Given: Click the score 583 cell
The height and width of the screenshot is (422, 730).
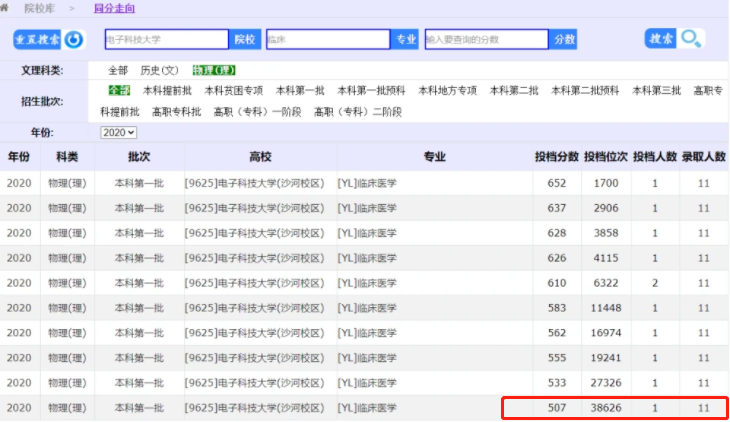Looking at the screenshot, I should point(557,308).
